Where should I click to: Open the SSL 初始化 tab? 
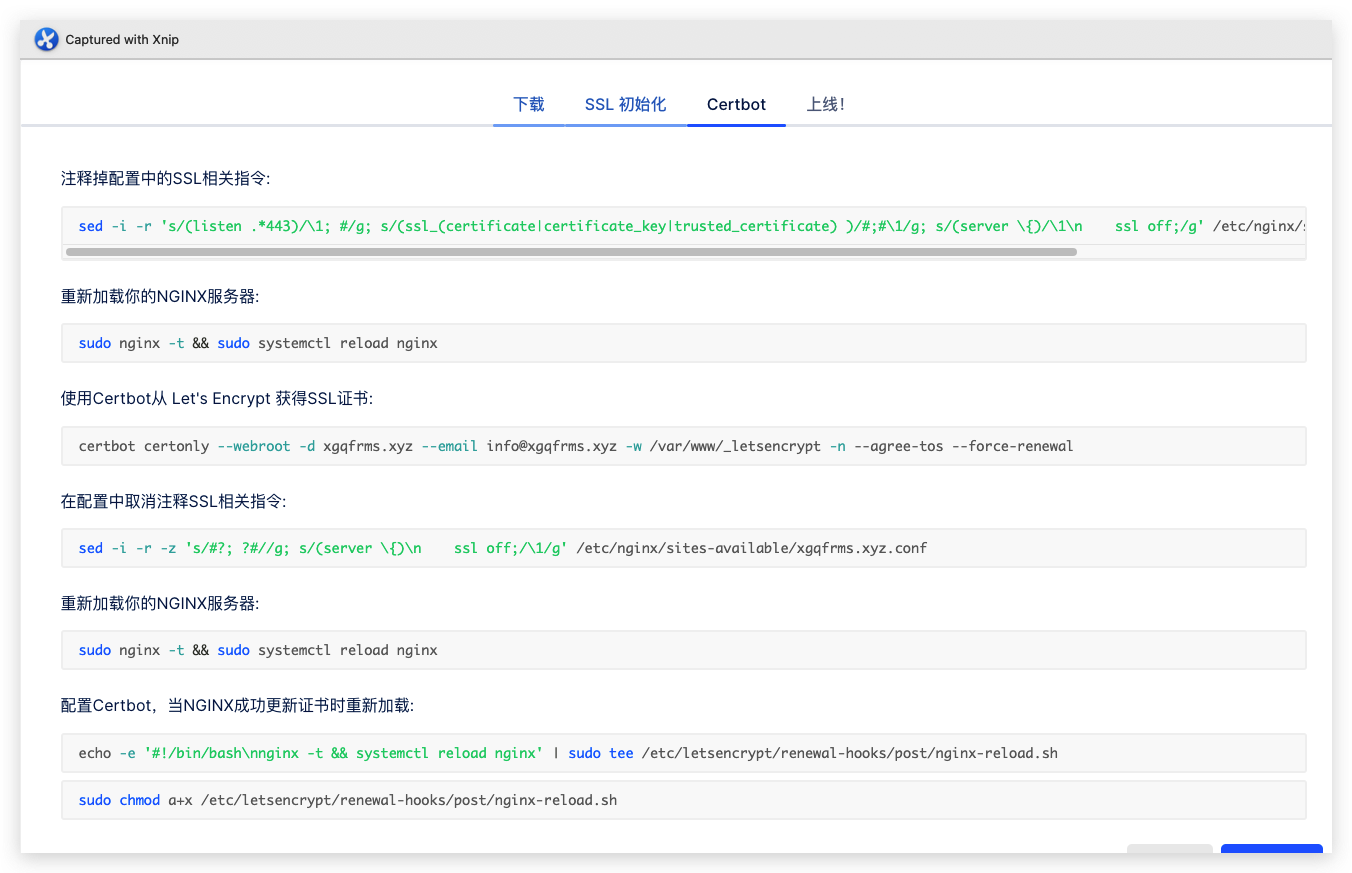coord(626,104)
